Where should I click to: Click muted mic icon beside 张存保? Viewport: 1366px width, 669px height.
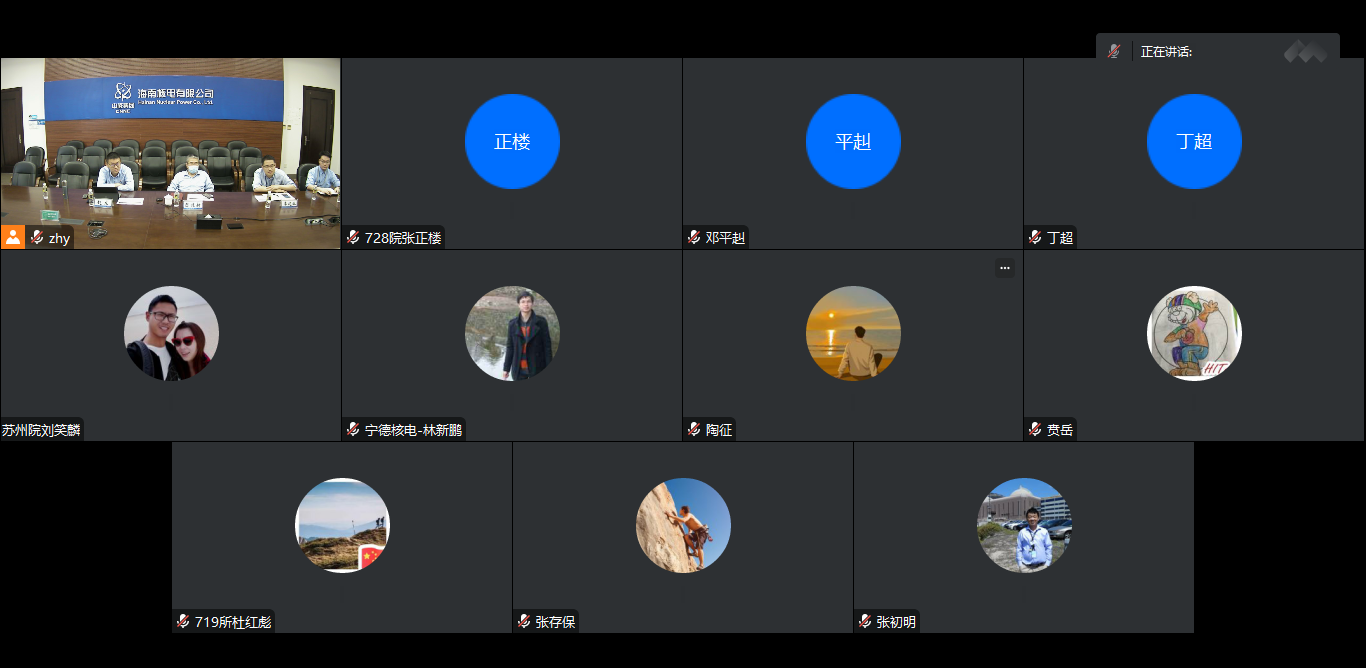[x=524, y=622]
